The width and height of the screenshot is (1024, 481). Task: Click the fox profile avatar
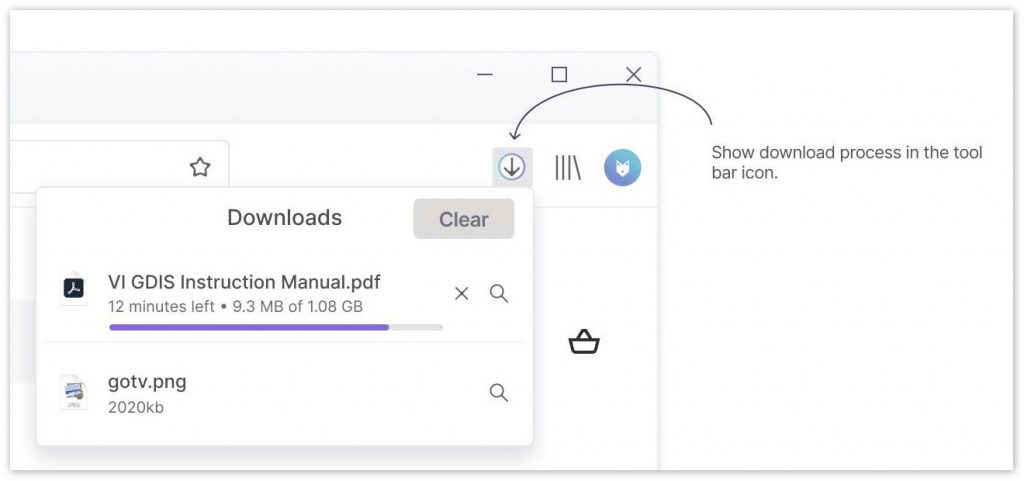click(622, 168)
